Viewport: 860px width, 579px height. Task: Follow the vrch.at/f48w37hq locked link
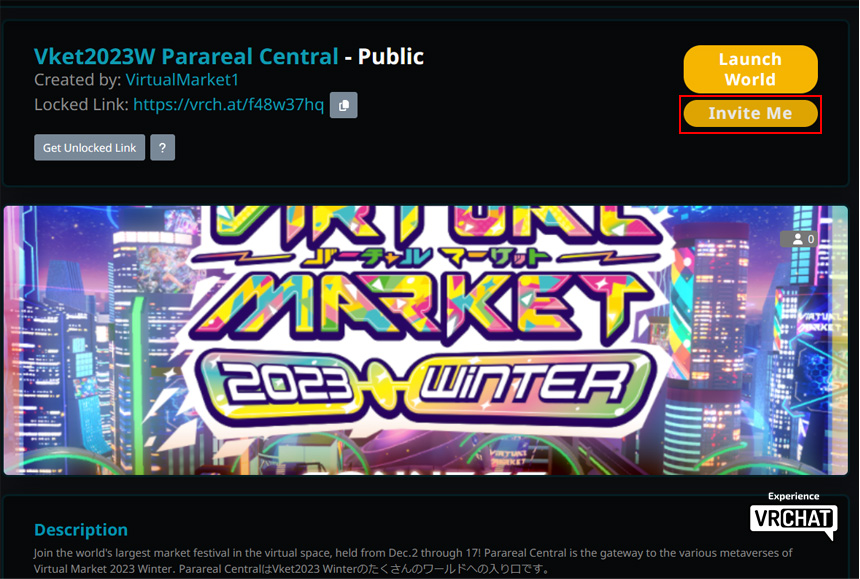pos(228,105)
